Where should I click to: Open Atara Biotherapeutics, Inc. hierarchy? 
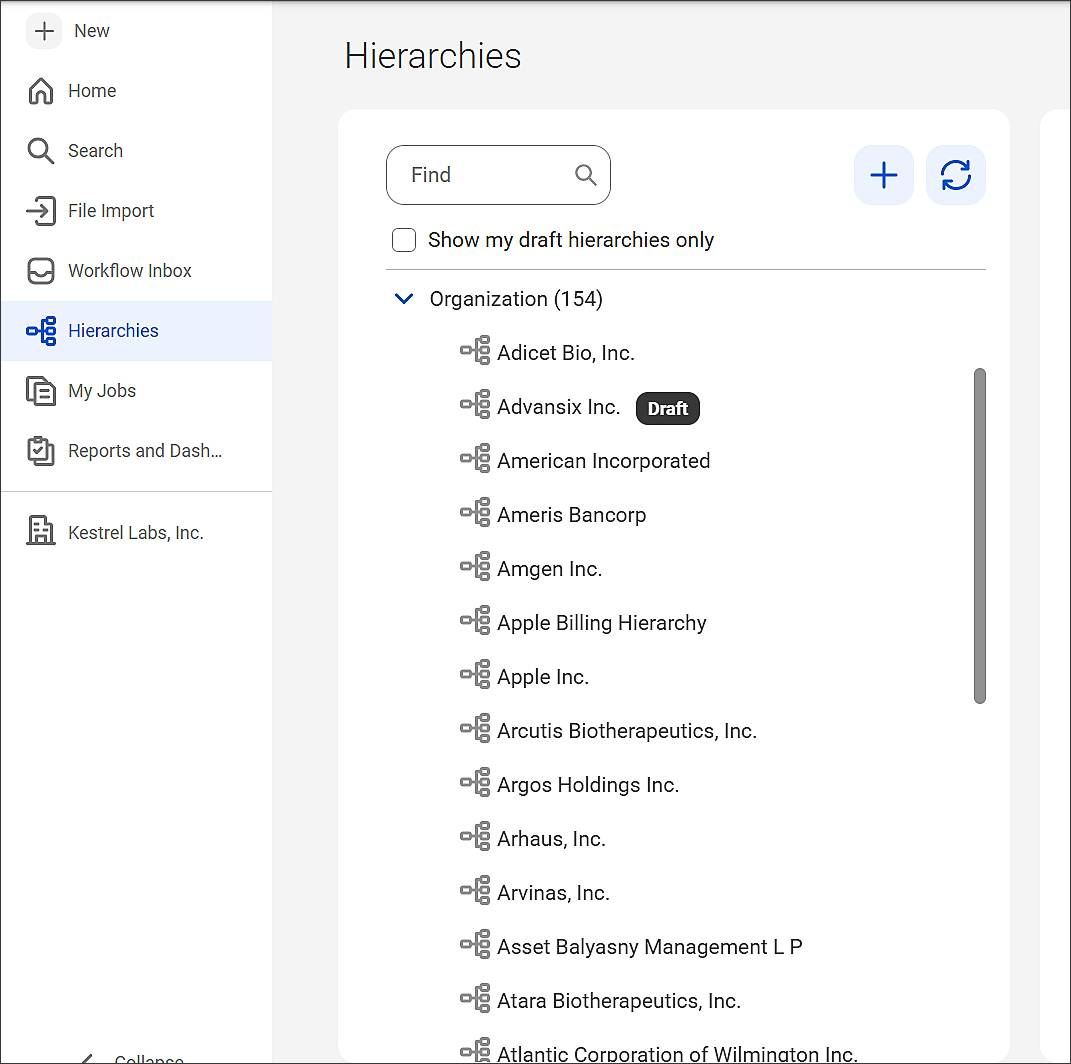click(618, 1000)
